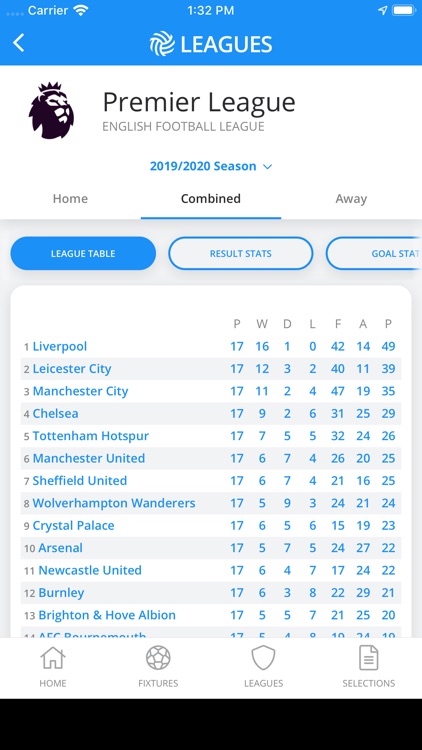Viewport: 422px width, 750px height.
Task: Open Wolverhampton Wanderers team link
Action: click(114, 503)
